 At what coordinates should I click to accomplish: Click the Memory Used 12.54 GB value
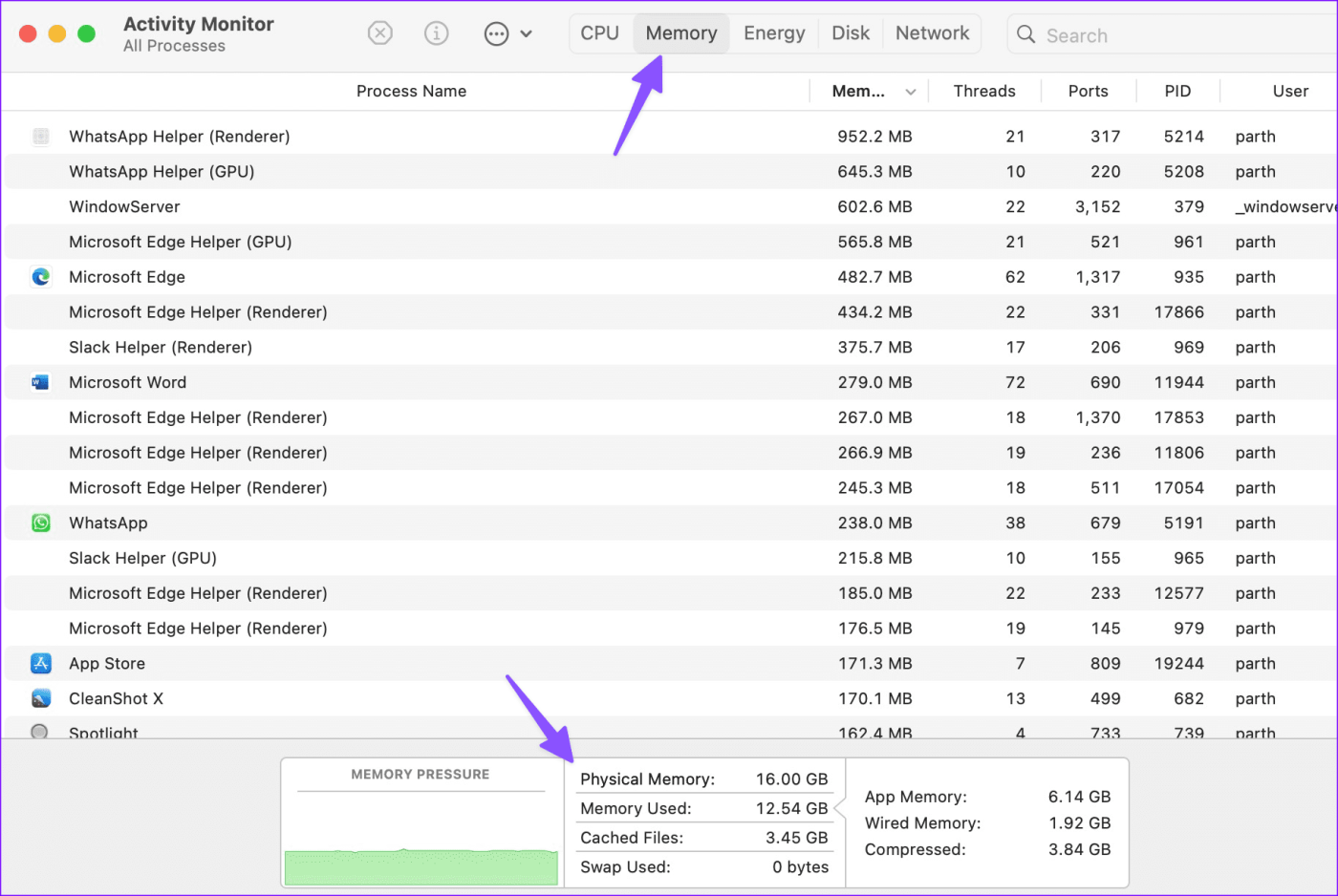tap(791, 808)
